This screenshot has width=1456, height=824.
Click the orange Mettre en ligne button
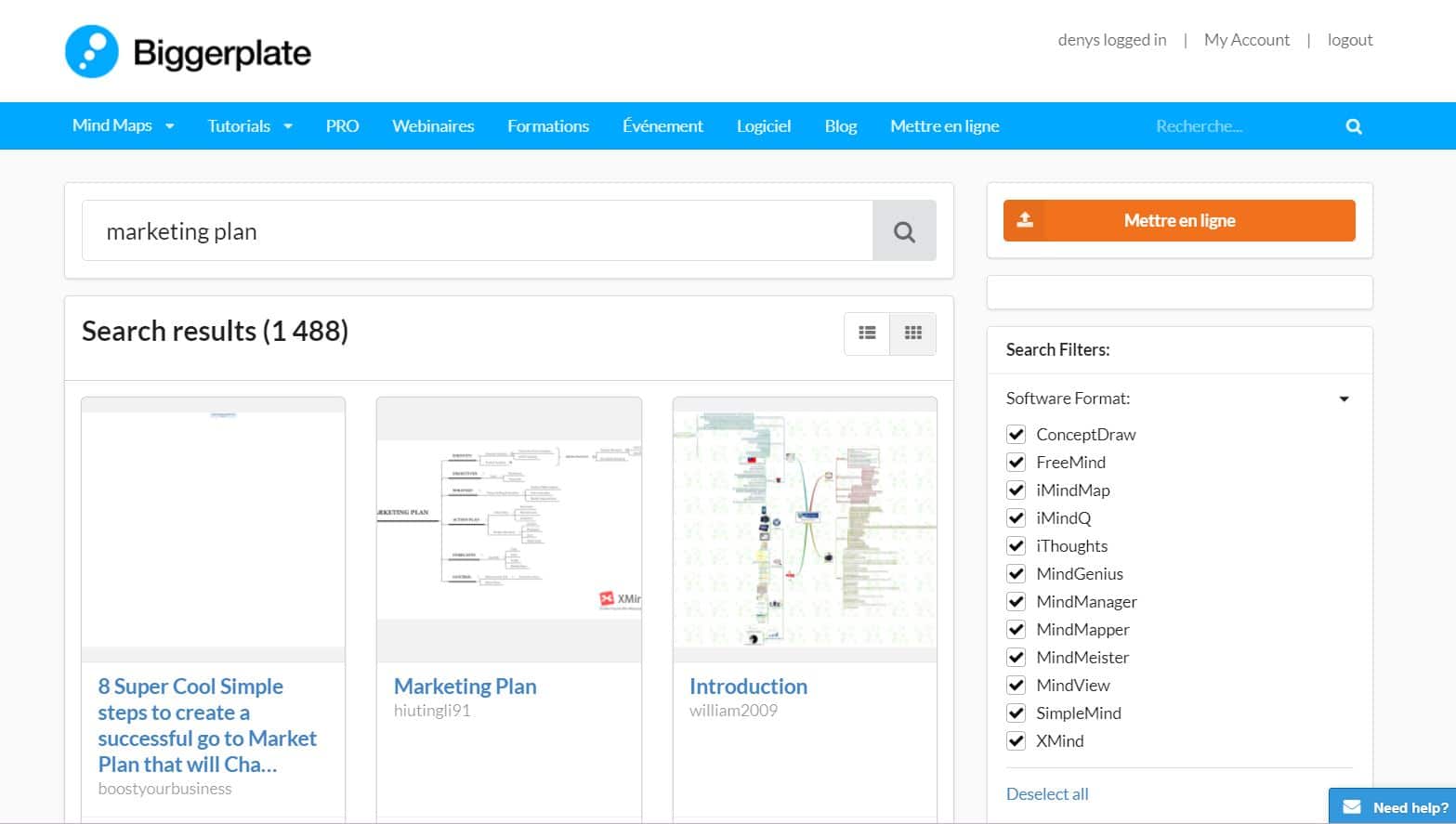[1179, 220]
